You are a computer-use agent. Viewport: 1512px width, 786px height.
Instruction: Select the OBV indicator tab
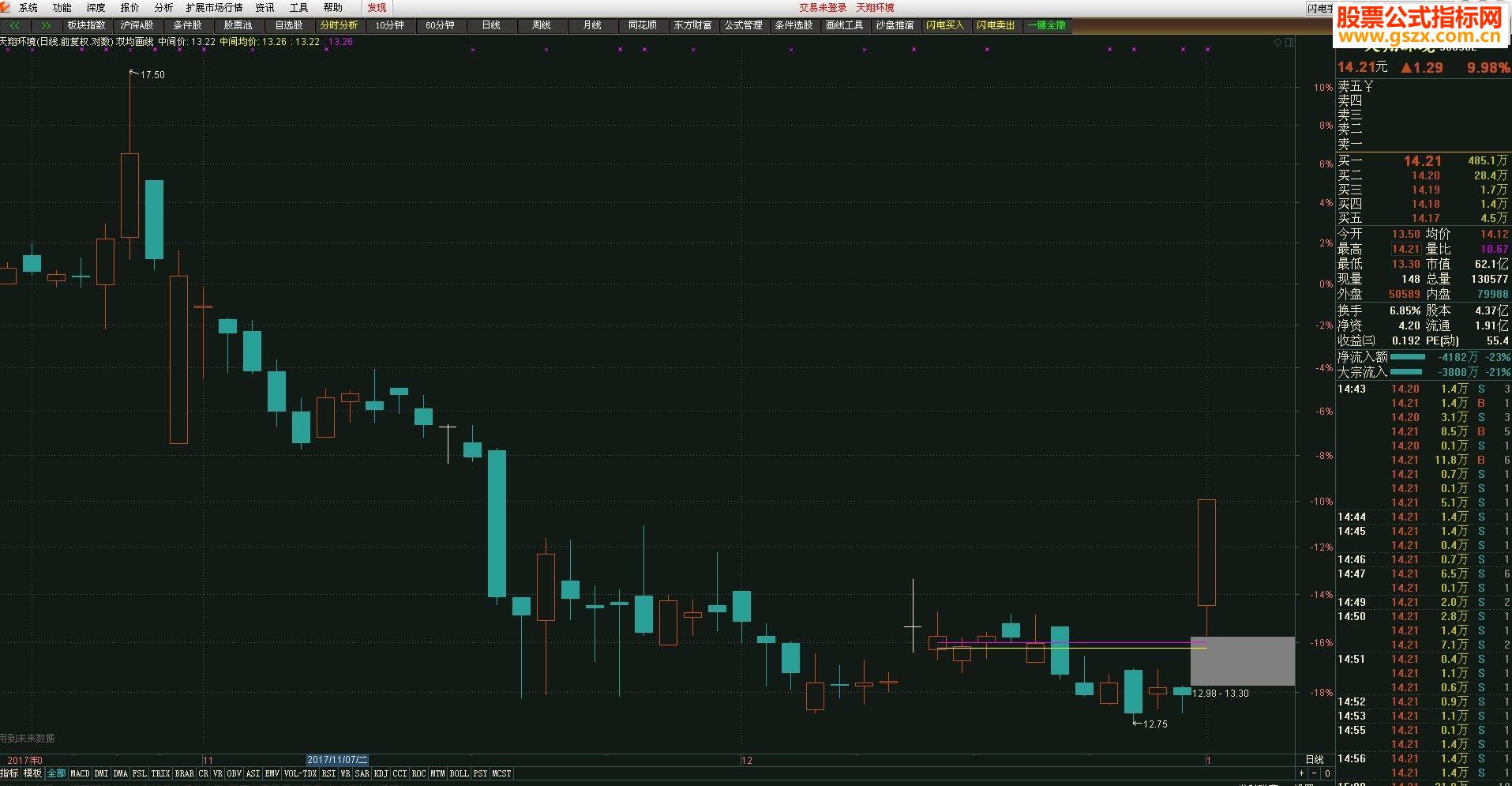point(234,773)
